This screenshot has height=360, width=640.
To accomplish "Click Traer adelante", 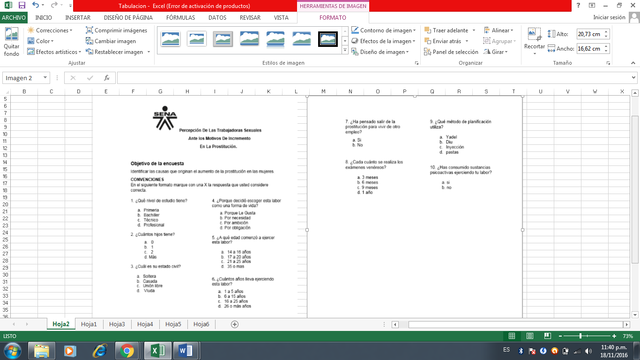I will pos(446,30).
